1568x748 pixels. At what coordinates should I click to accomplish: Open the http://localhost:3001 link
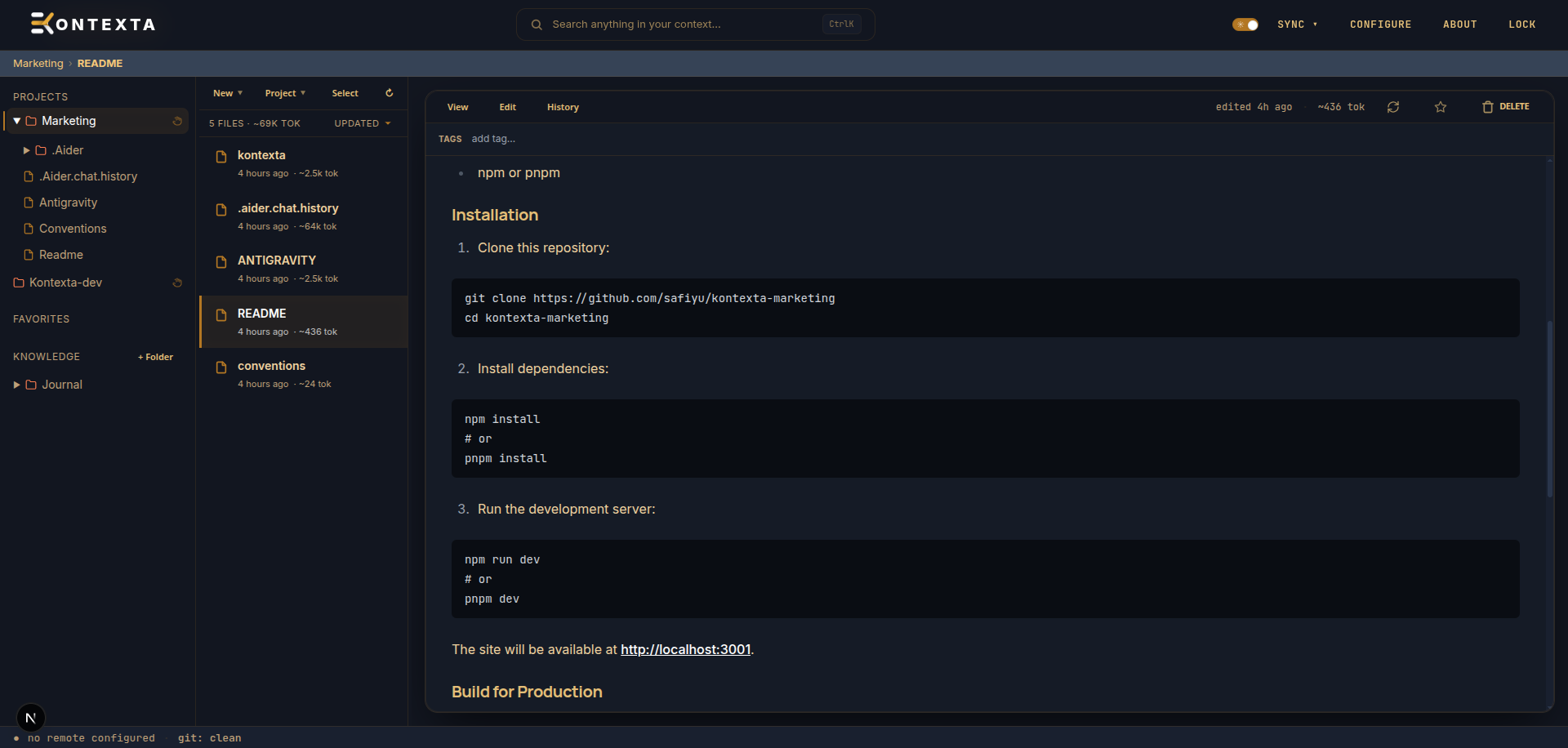click(x=686, y=649)
